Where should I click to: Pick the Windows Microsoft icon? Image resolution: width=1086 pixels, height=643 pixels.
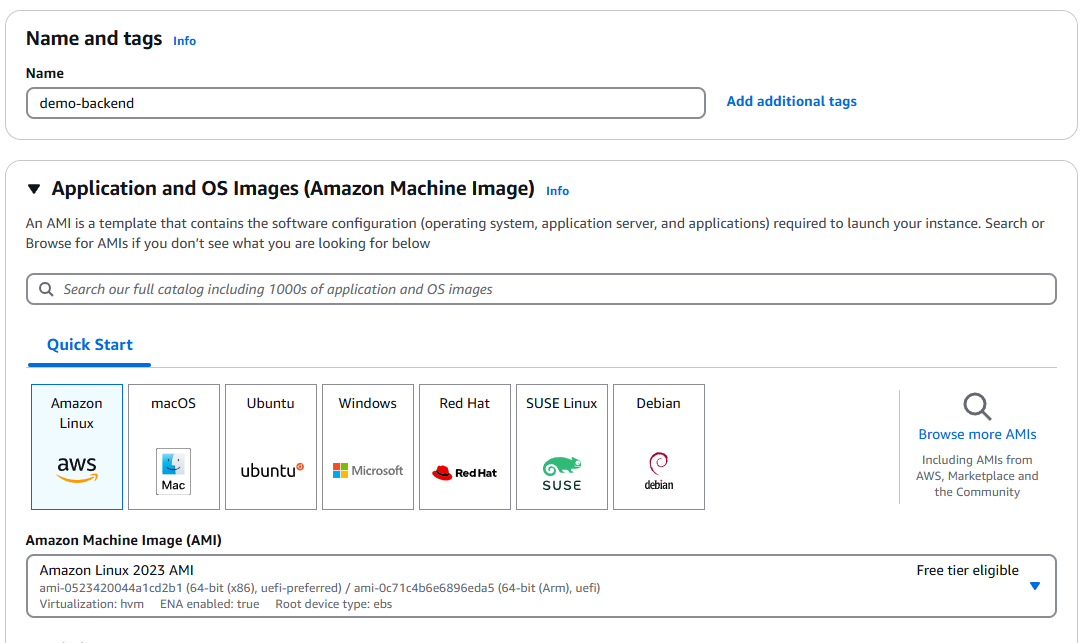click(367, 470)
